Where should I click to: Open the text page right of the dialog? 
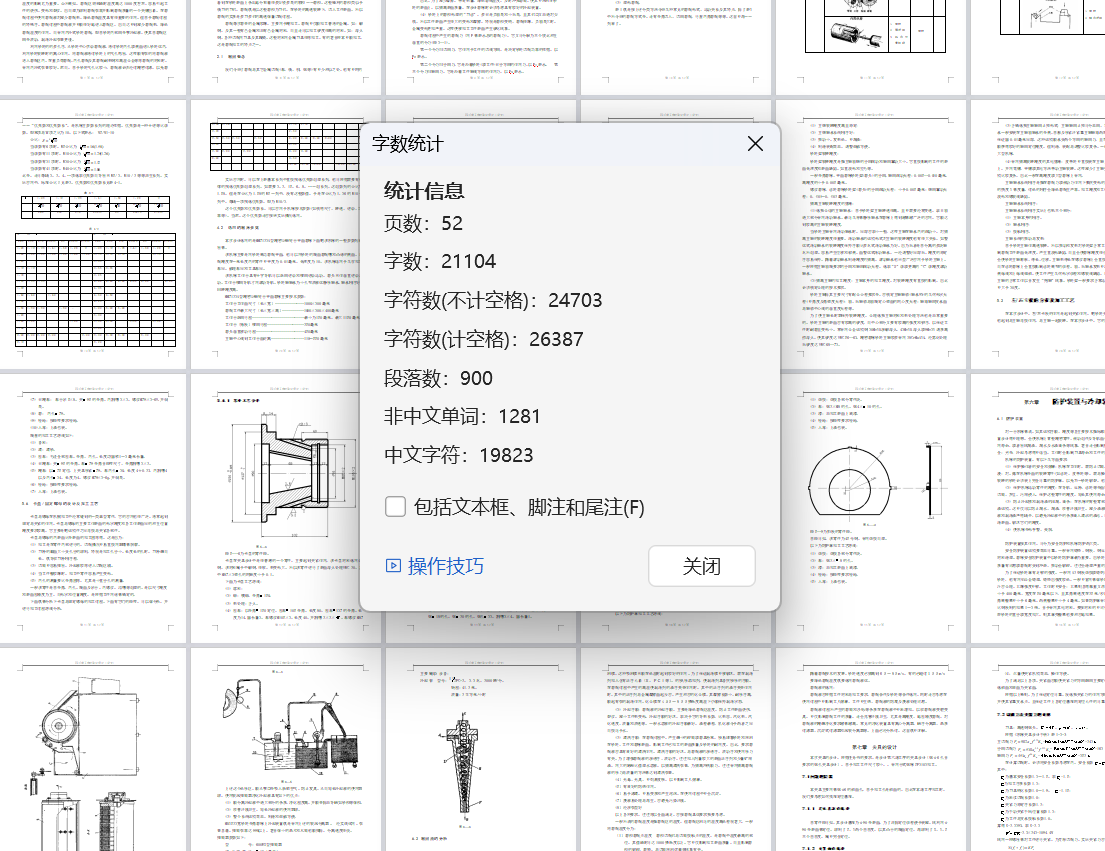(872, 235)
